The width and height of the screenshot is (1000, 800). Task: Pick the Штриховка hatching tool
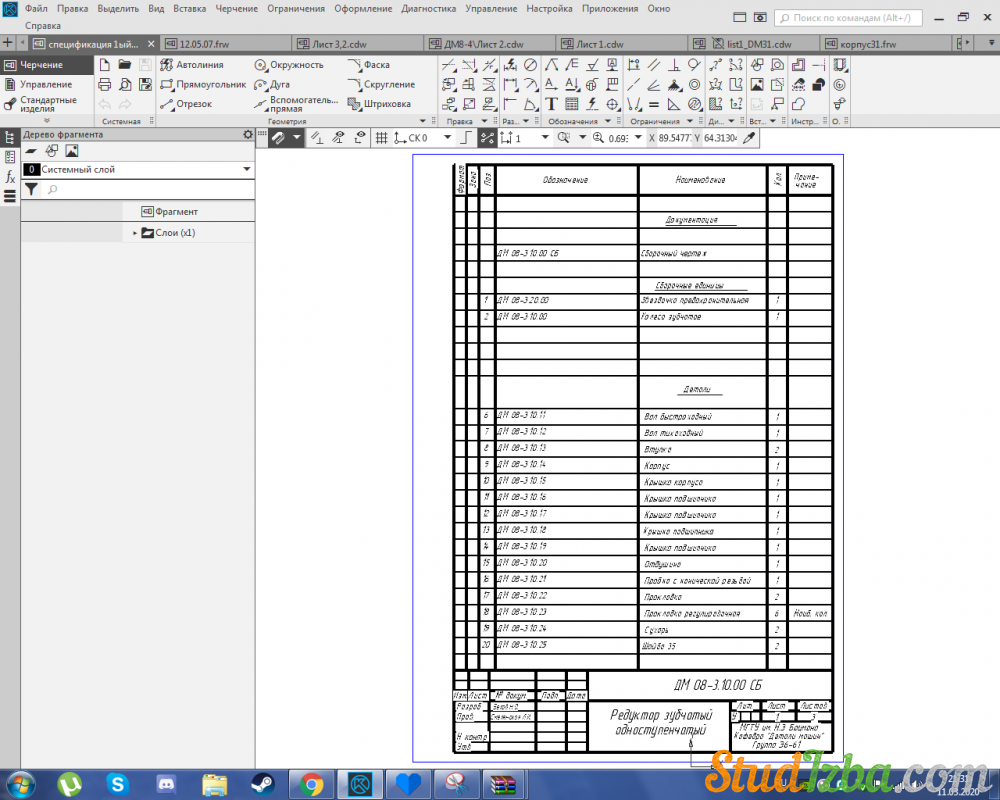point(379,104)
